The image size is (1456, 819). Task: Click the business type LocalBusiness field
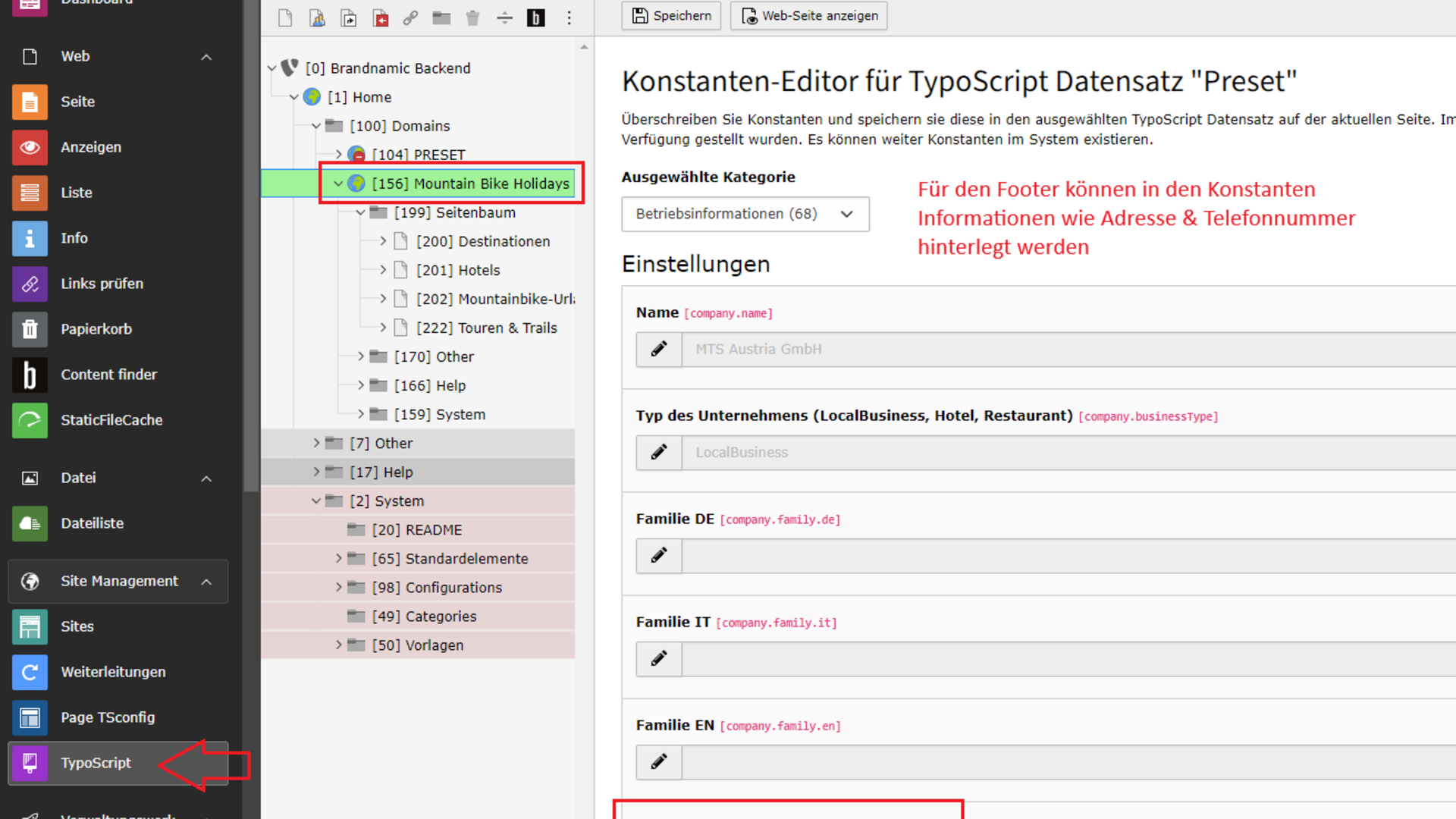click(1062, 453)
